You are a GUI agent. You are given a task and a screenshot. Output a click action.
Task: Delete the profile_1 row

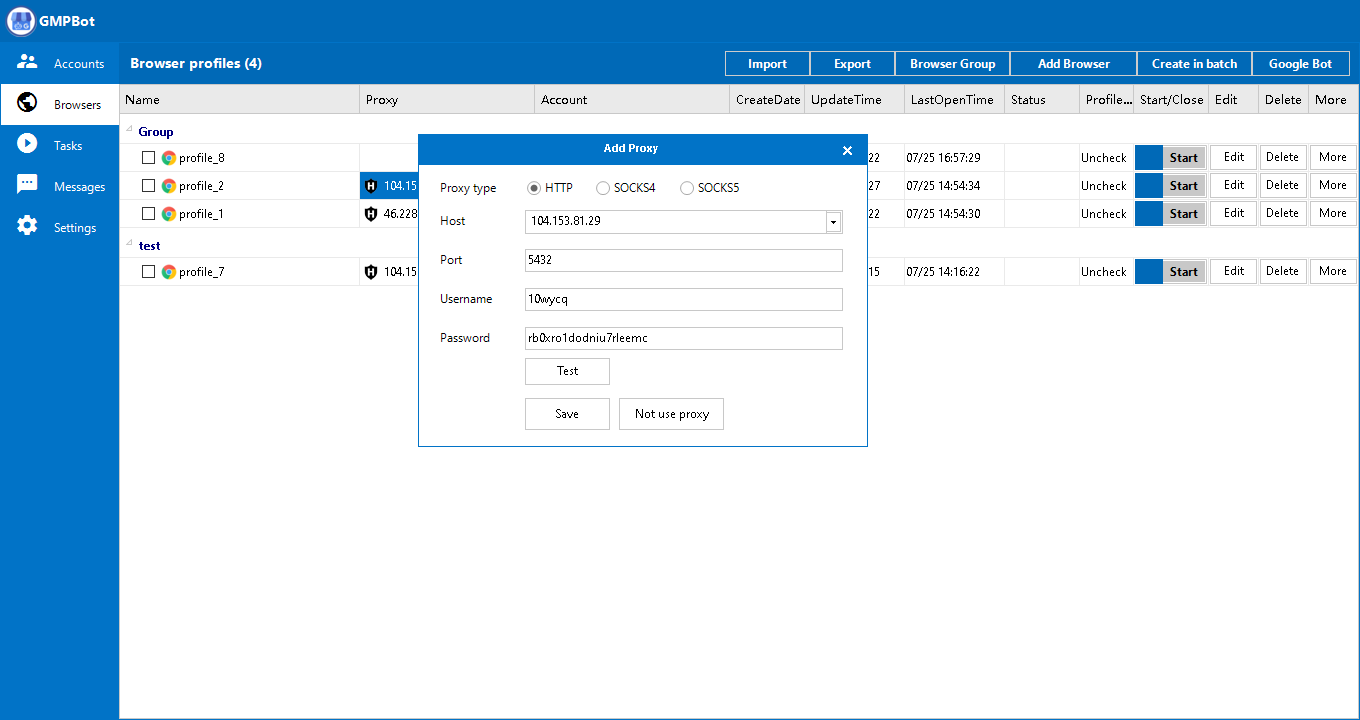pyautogui.click(x=1283, y=213)
